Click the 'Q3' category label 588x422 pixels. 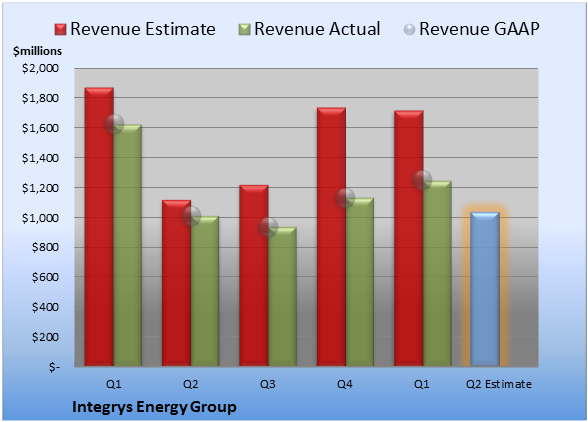tap(268, 384)
